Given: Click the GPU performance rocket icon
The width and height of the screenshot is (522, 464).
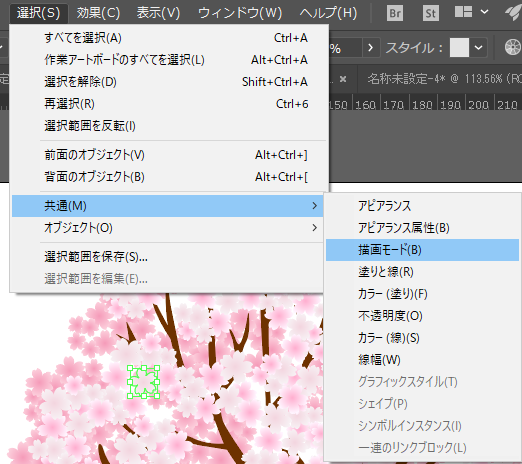Looking at the screenshot, I should point(513,13).
